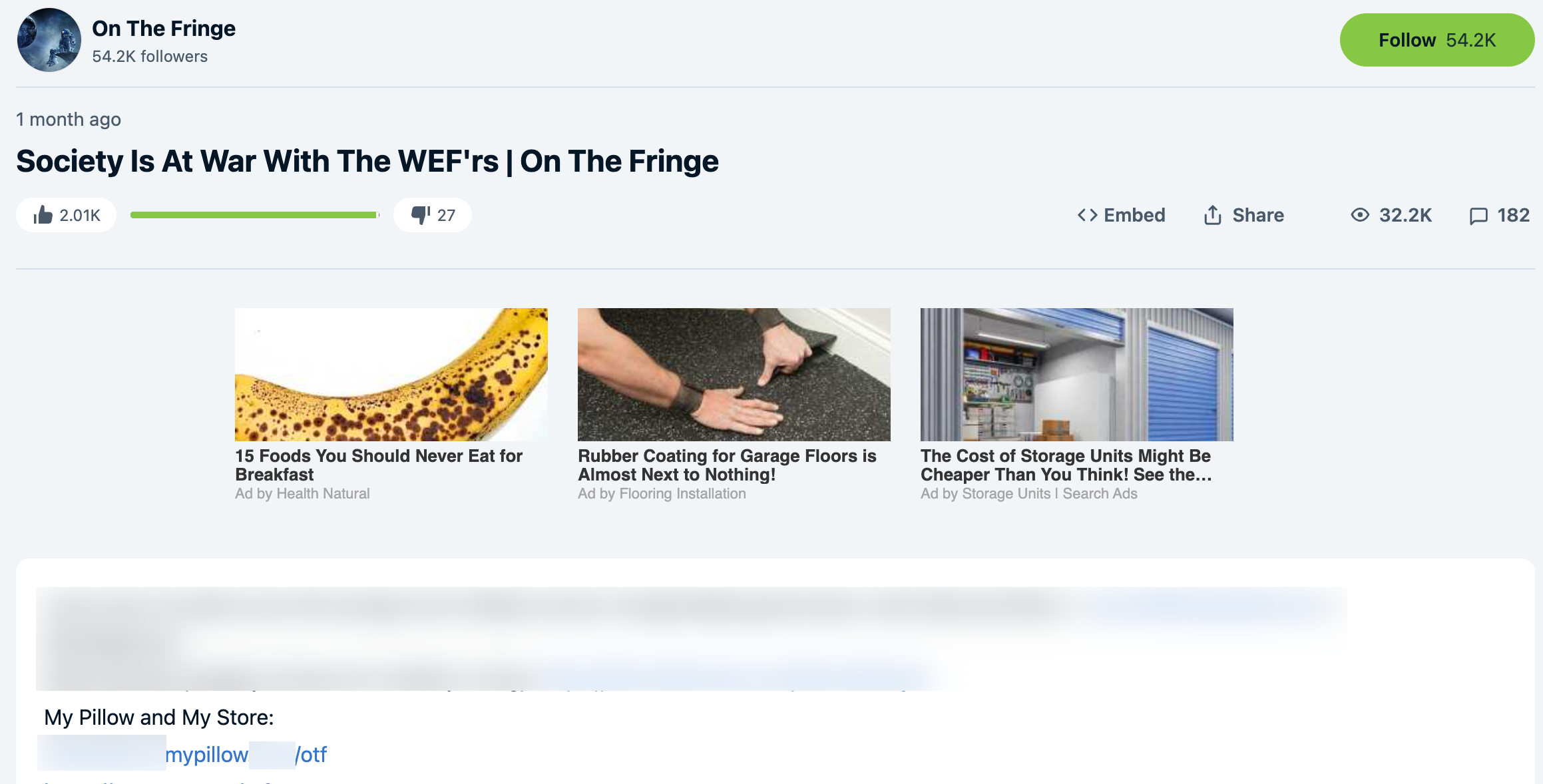Viewport: 1543px width, 784px height.
Task: Click the thumbs down dislike icon
Action: tap(420, 215)
